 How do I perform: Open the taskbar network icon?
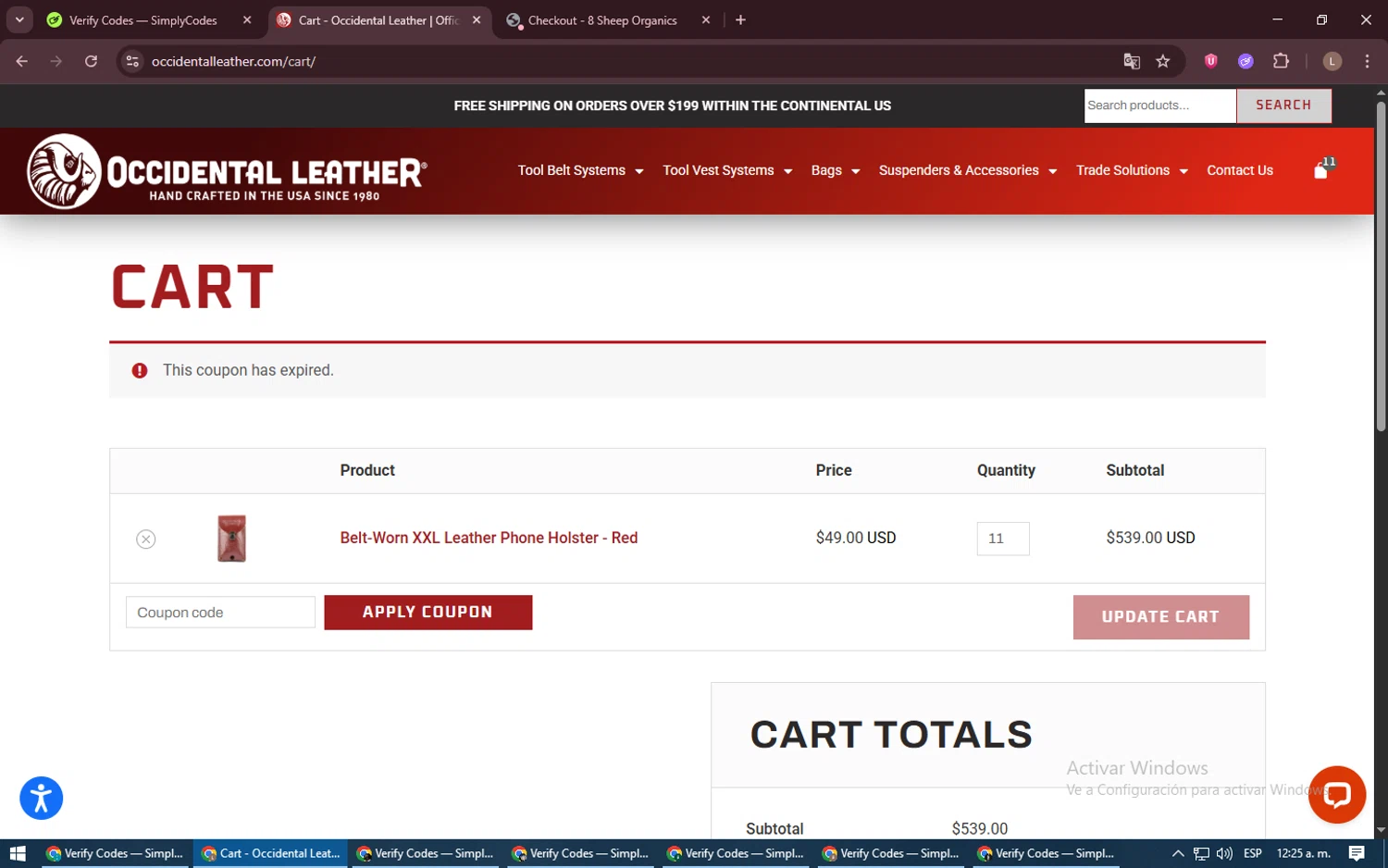tap(1201, 853)
